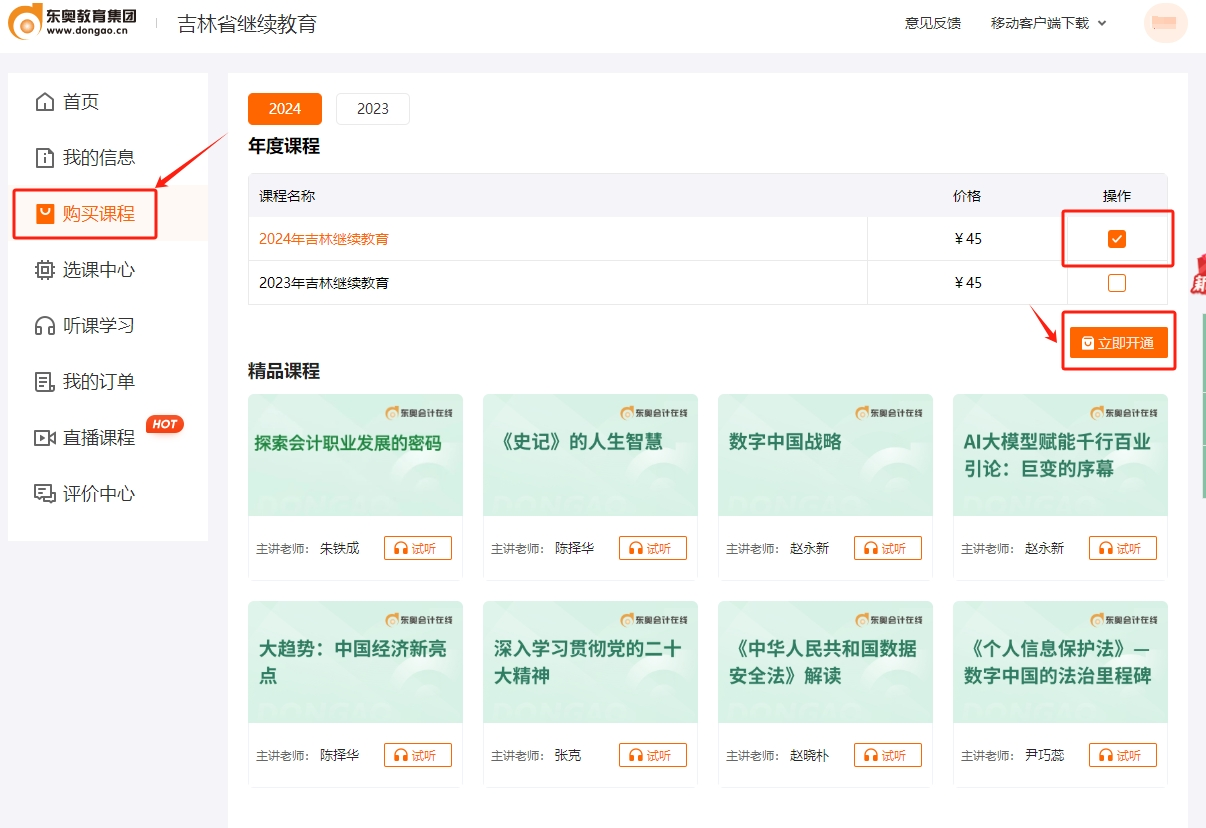The height and width of the screenshot is (828, 1206).
Task: Select the 购买课程 shopping bag icon
Action: tap(46, 213)
